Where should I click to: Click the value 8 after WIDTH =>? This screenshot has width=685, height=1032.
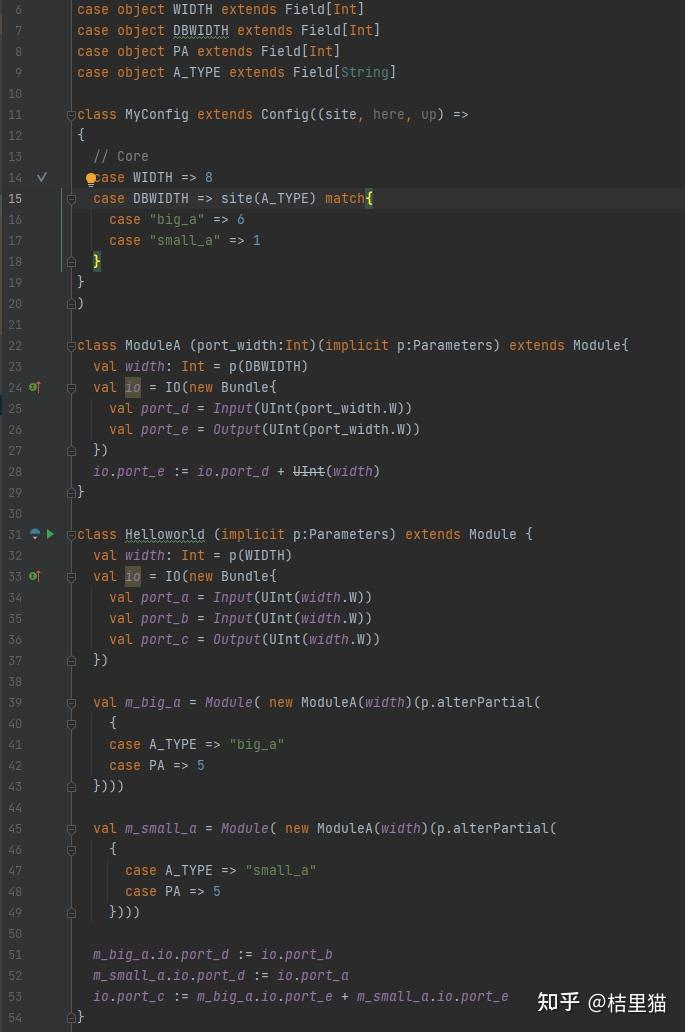pyautogui.click(x=209, y=177)
